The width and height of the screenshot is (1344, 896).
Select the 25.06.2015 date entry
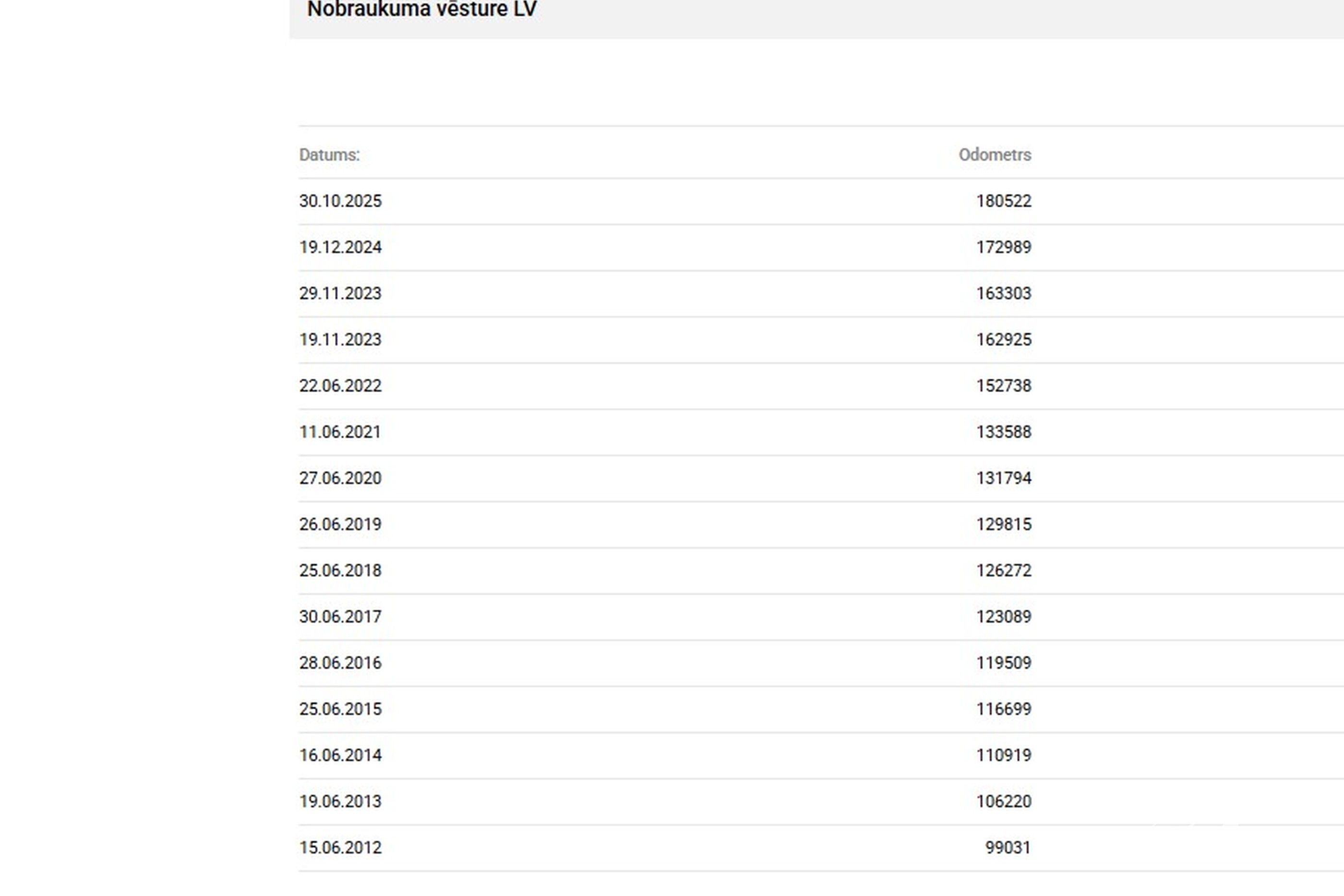340,709
